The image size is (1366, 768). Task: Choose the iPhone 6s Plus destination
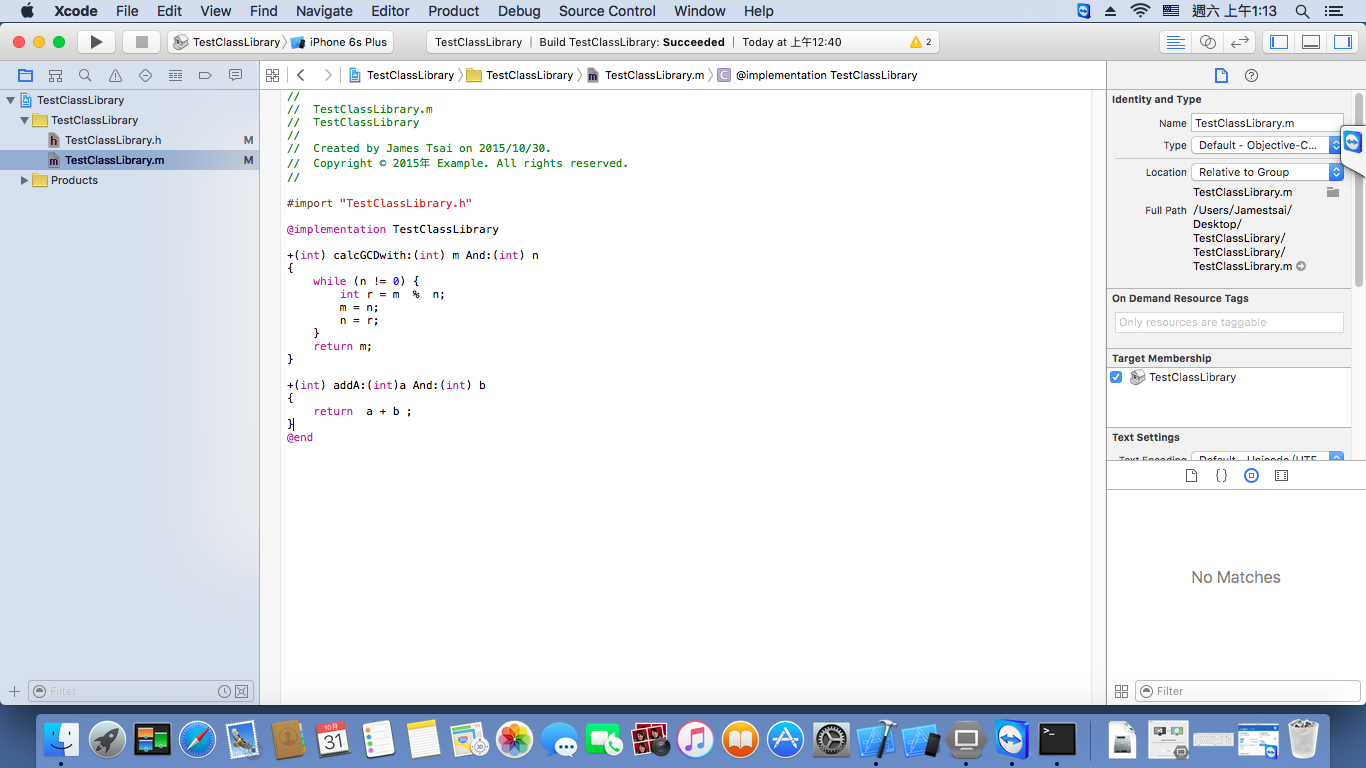coord(339,42)
